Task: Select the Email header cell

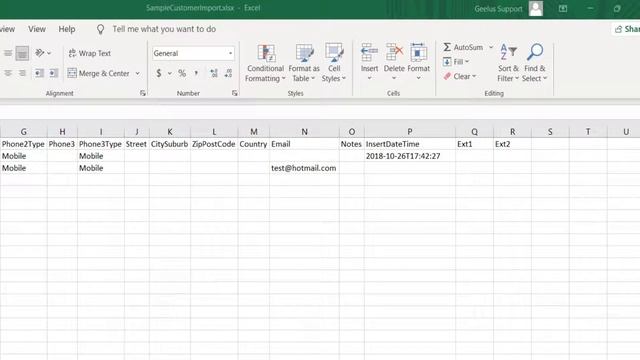Action: coord(304,144)
